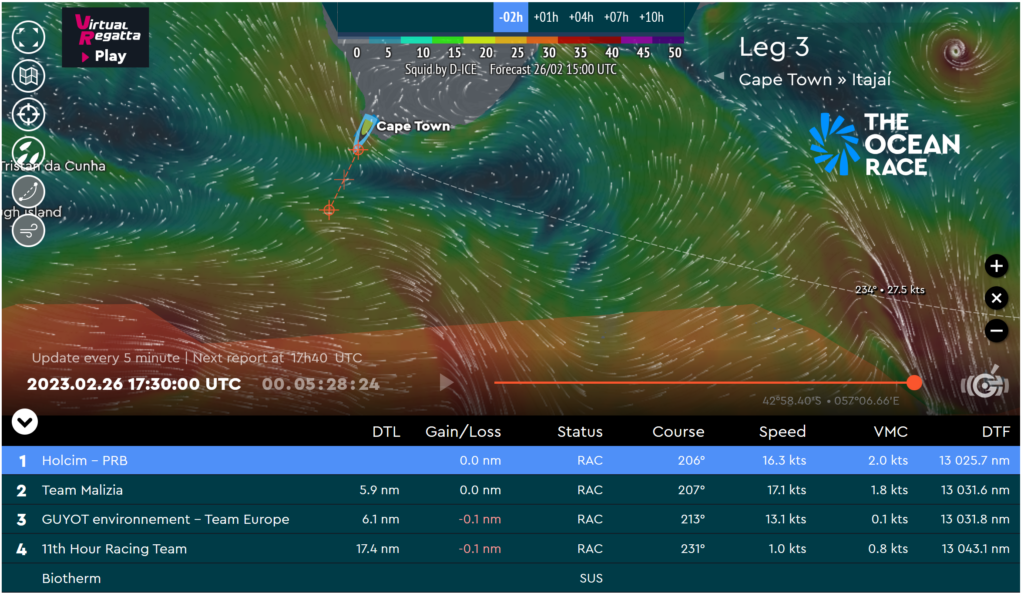
Task: Click the three boats fleet icon
Action: tap(28, 153)
